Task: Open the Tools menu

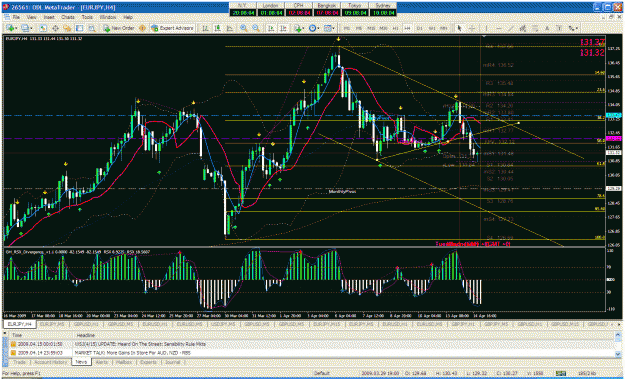Action: [x=87, y=18]
